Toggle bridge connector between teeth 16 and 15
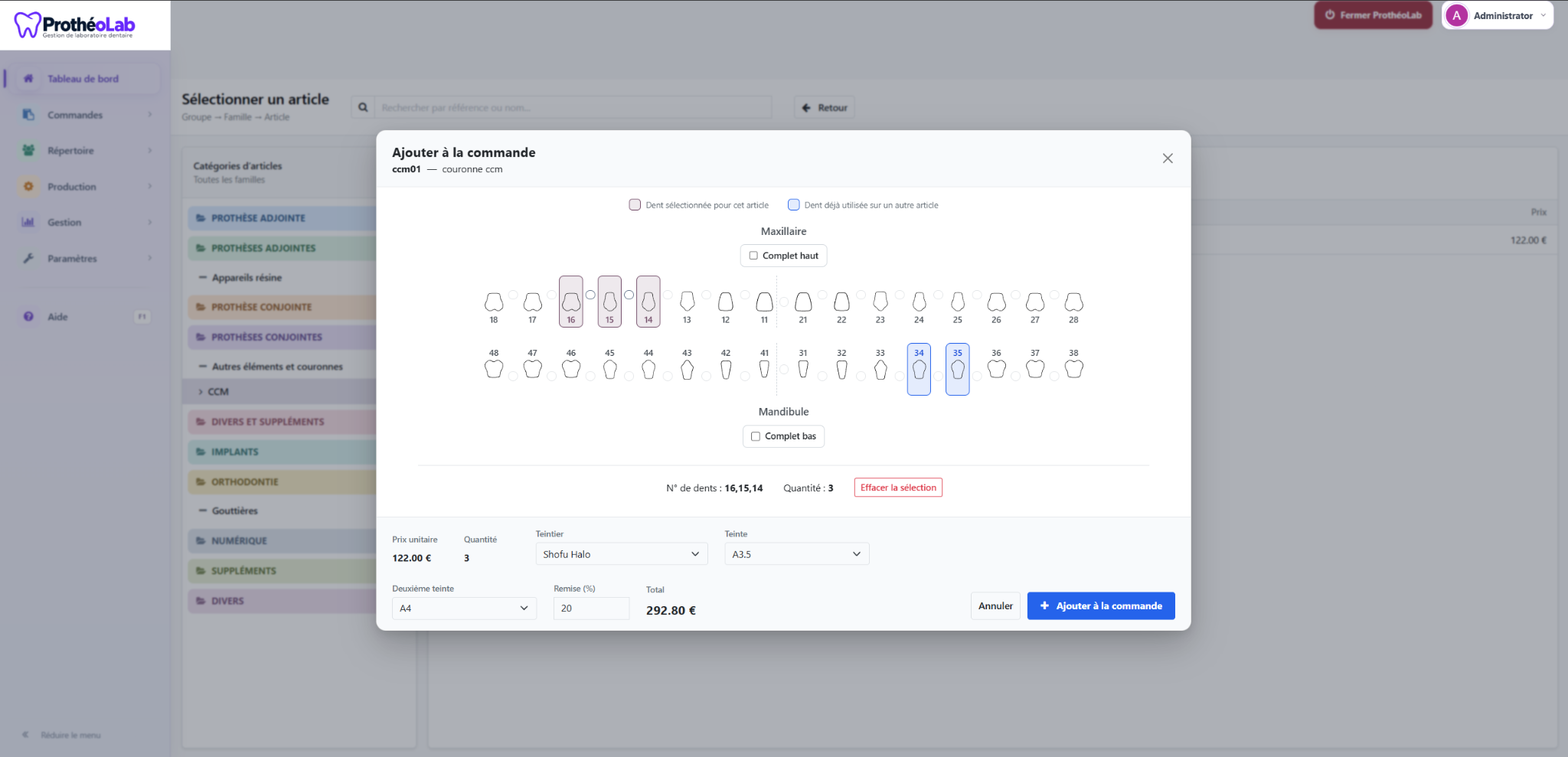Image resolution: width=1568 pixels, height=757 pixels. coord(590,295)
